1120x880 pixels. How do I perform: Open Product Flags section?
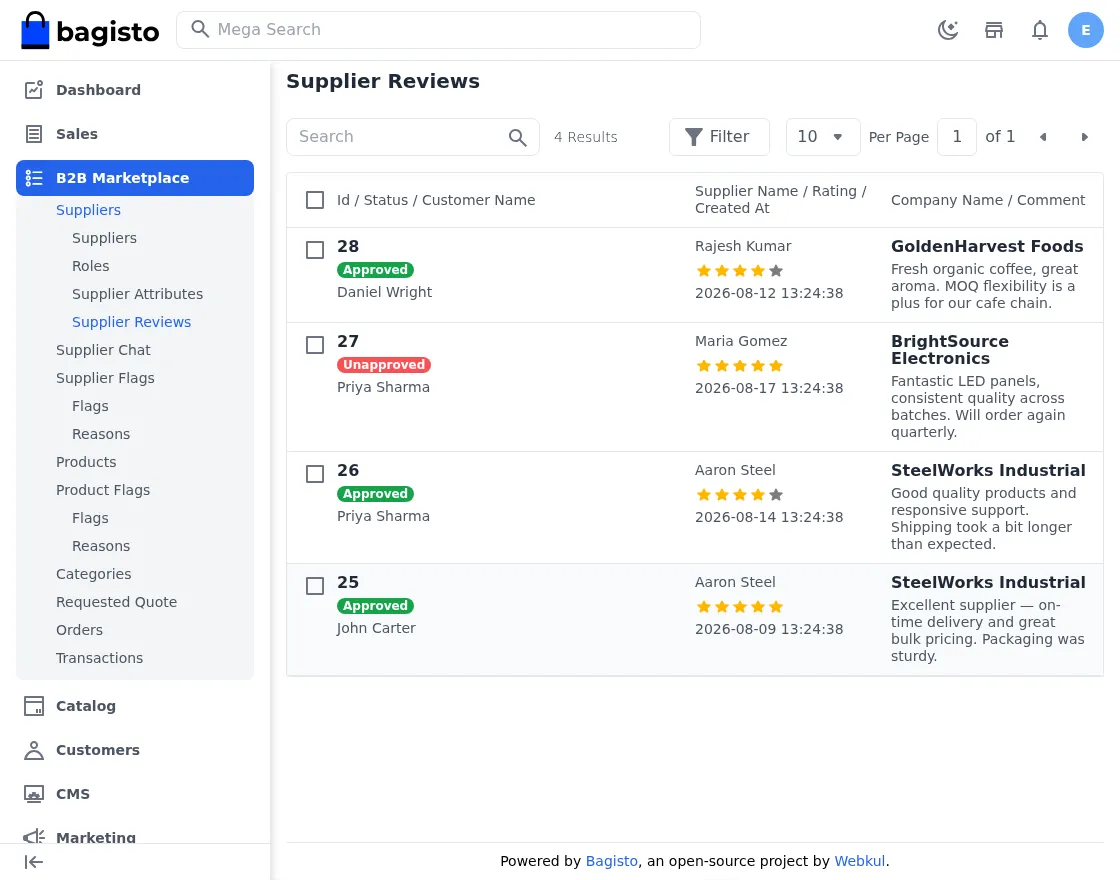click(x=103, y=490)
